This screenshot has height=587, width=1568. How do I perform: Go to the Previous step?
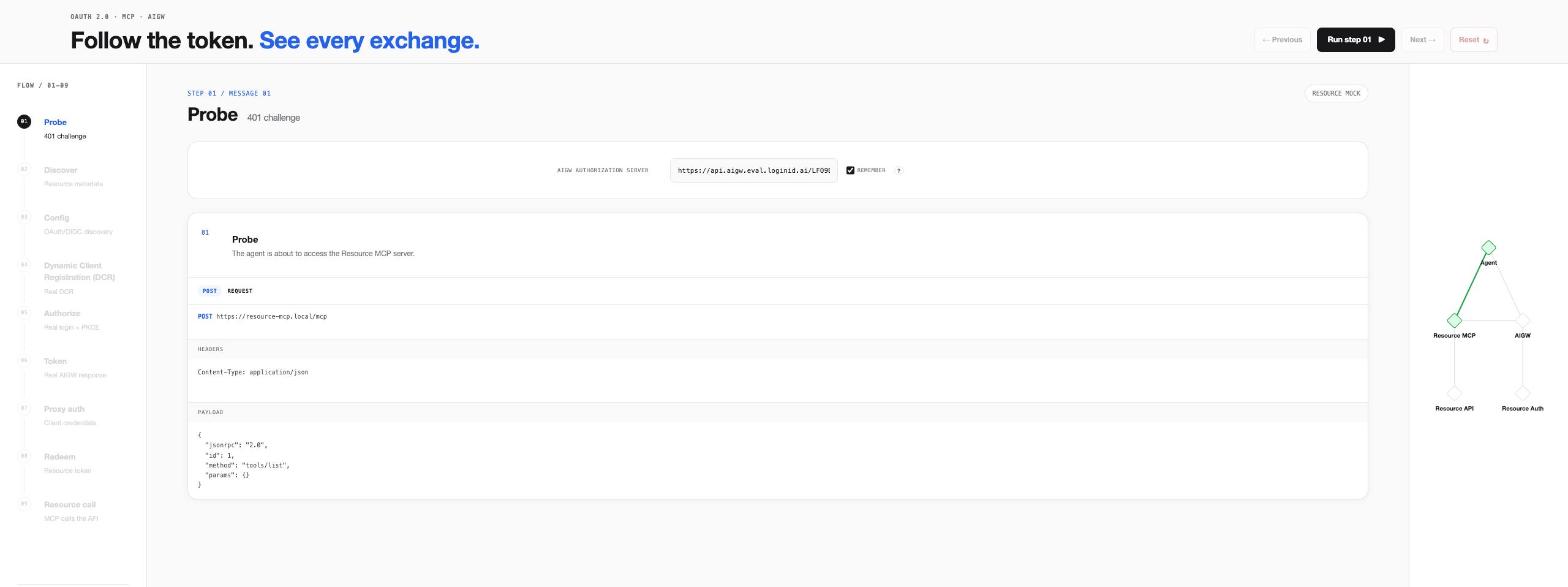pyautogui.click(x=1281, y=40)
